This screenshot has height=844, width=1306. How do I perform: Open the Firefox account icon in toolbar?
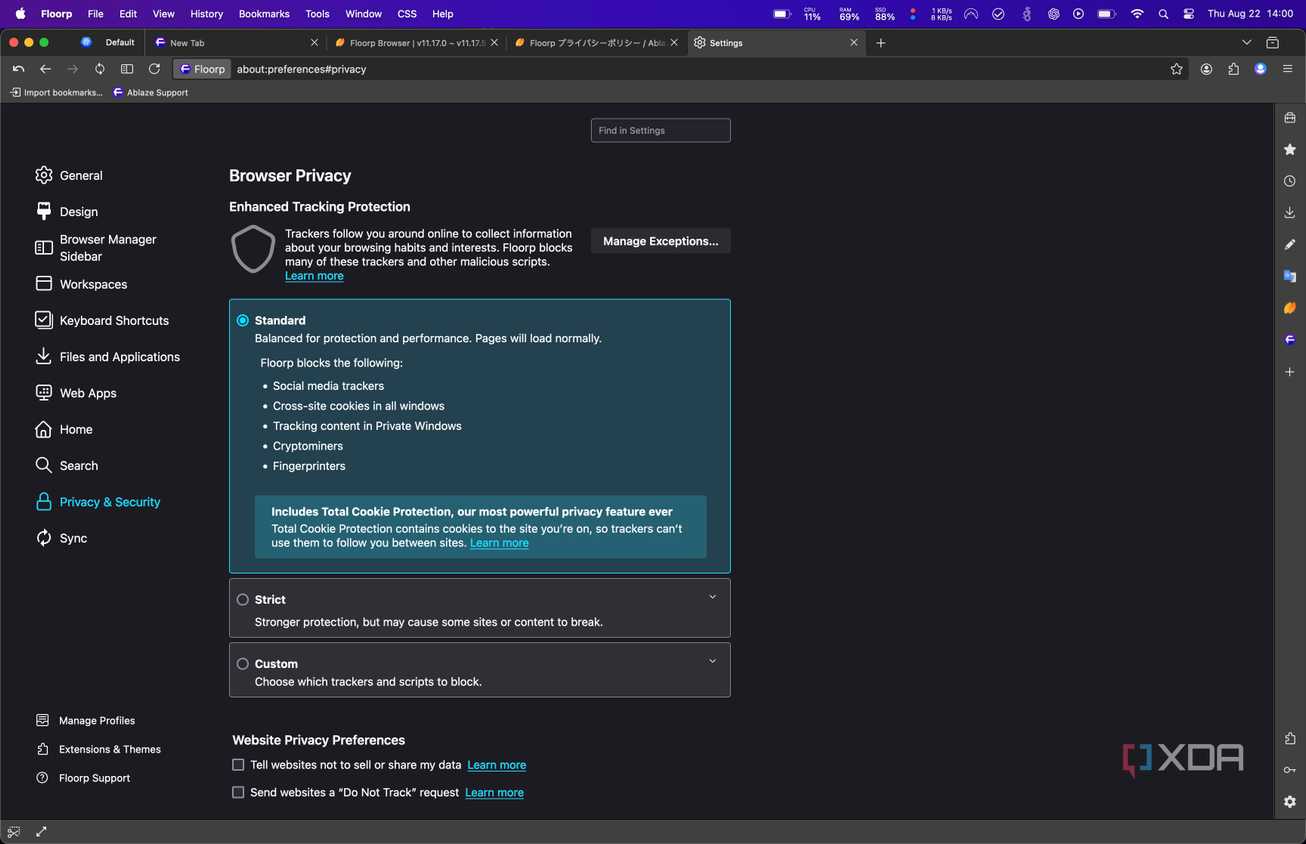point(1207,69)
